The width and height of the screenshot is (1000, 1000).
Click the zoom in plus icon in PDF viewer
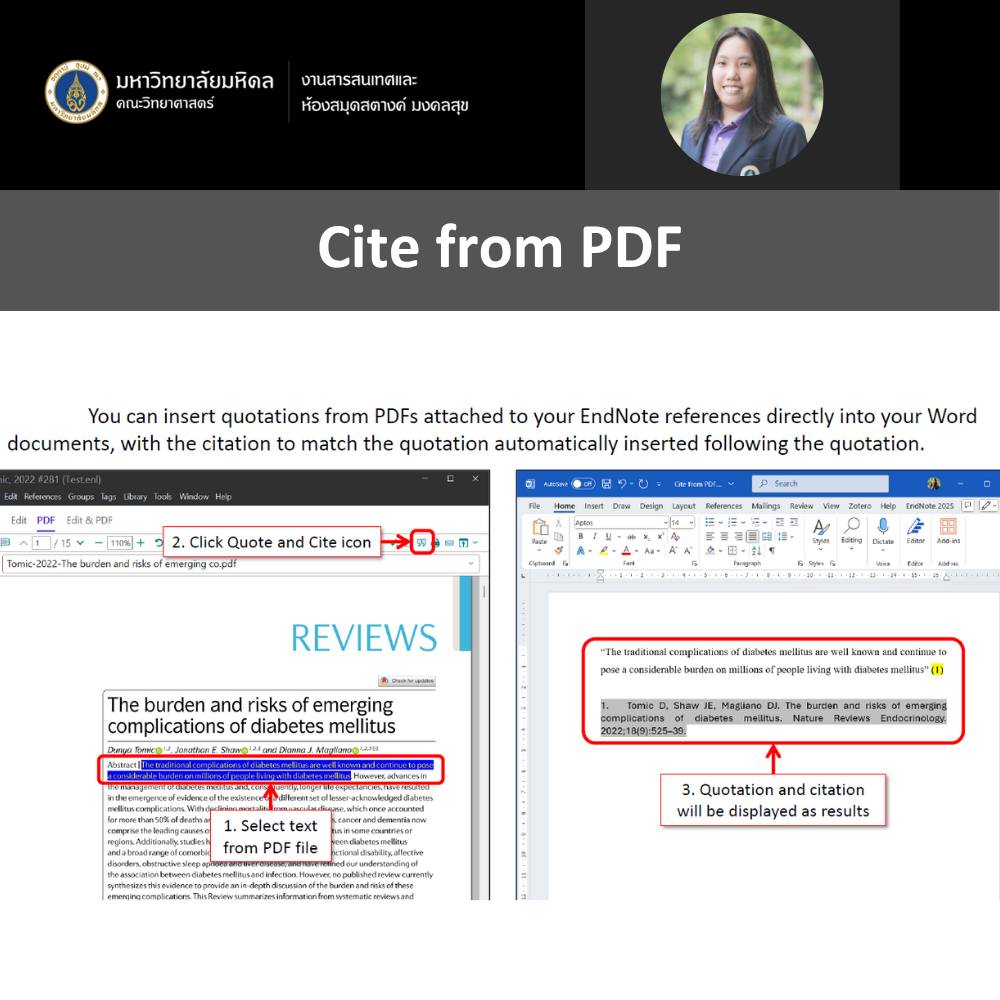pos(141,543)
